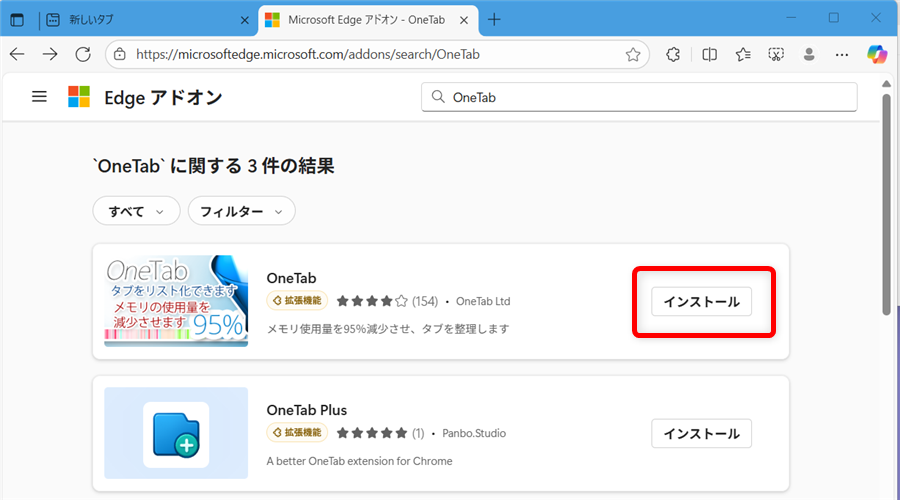View site information lock icon
Image resolution: width=900 pixels, height=500 pixels.
119,55
